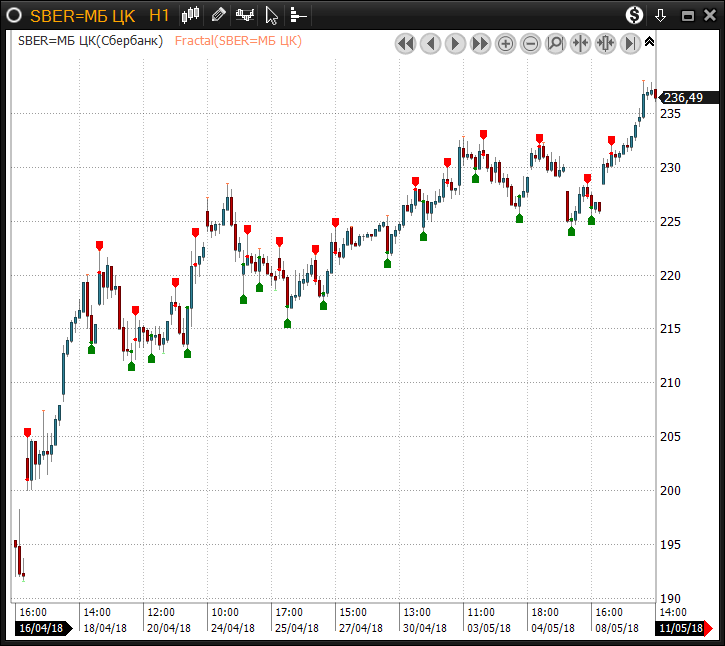Viewport: 725px width, 646px height.
Task: Click the 236,49 current price label
Action: click(x=684, y=97)
